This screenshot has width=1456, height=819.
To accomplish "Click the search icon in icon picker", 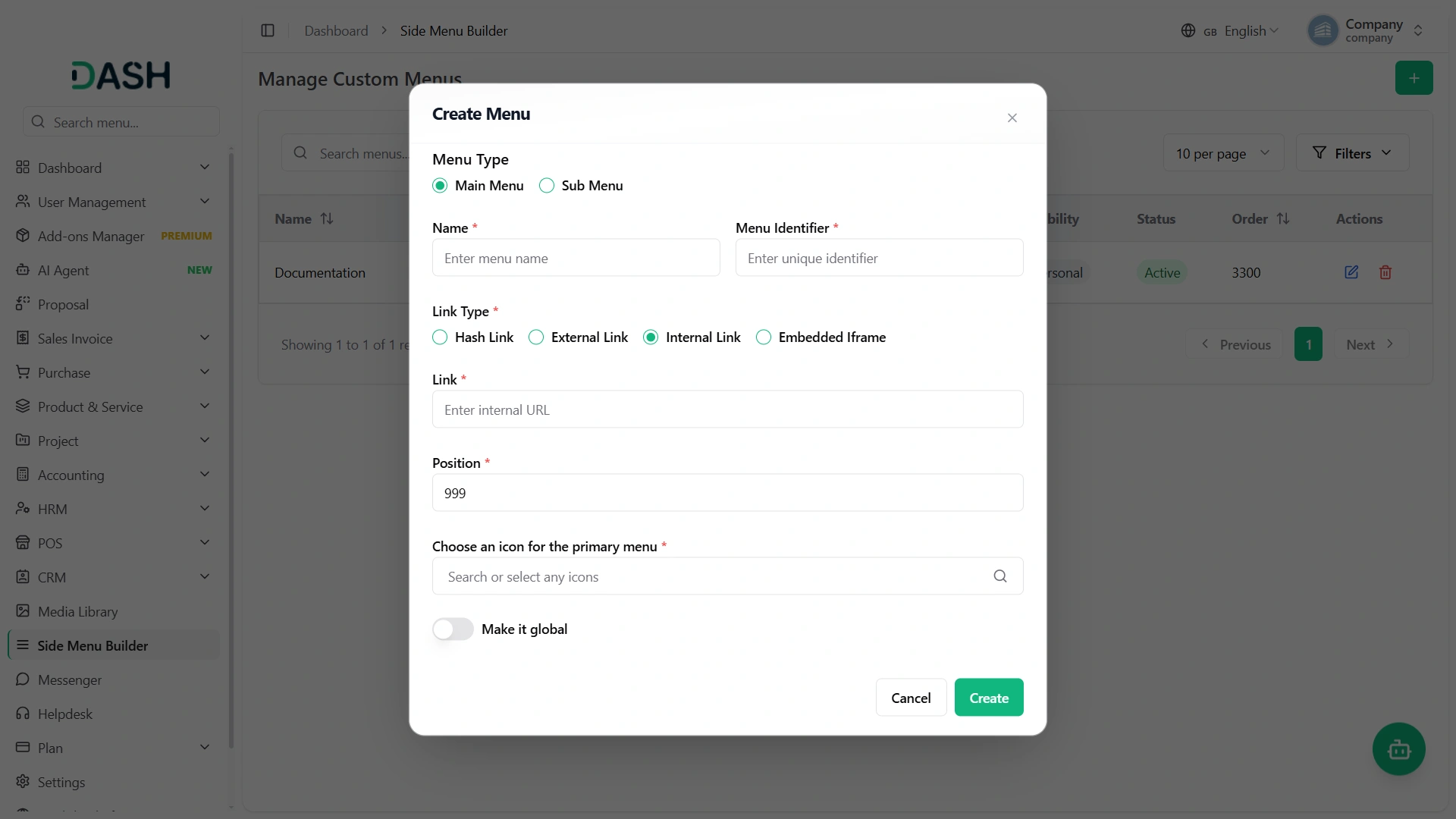I will pyautogui.click(x=1000, y=576).
